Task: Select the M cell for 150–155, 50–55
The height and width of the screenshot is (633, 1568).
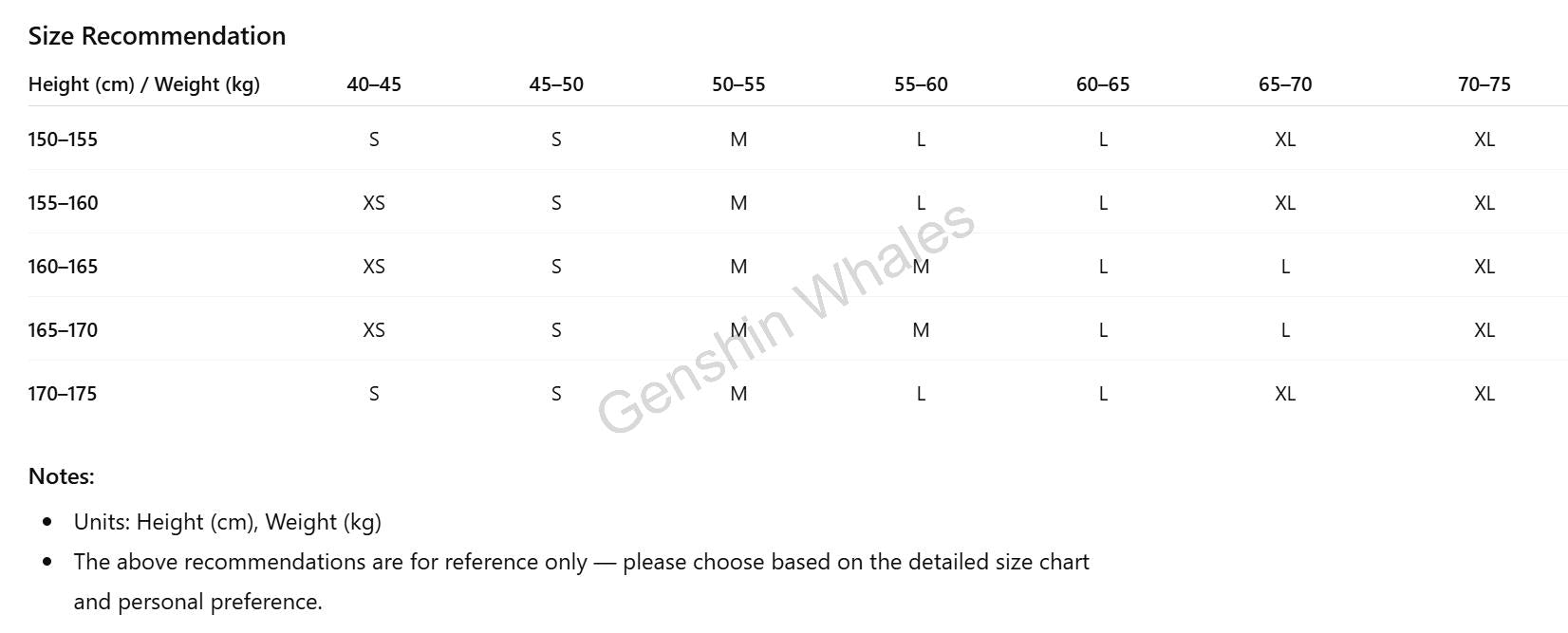Action: point(738,140)
